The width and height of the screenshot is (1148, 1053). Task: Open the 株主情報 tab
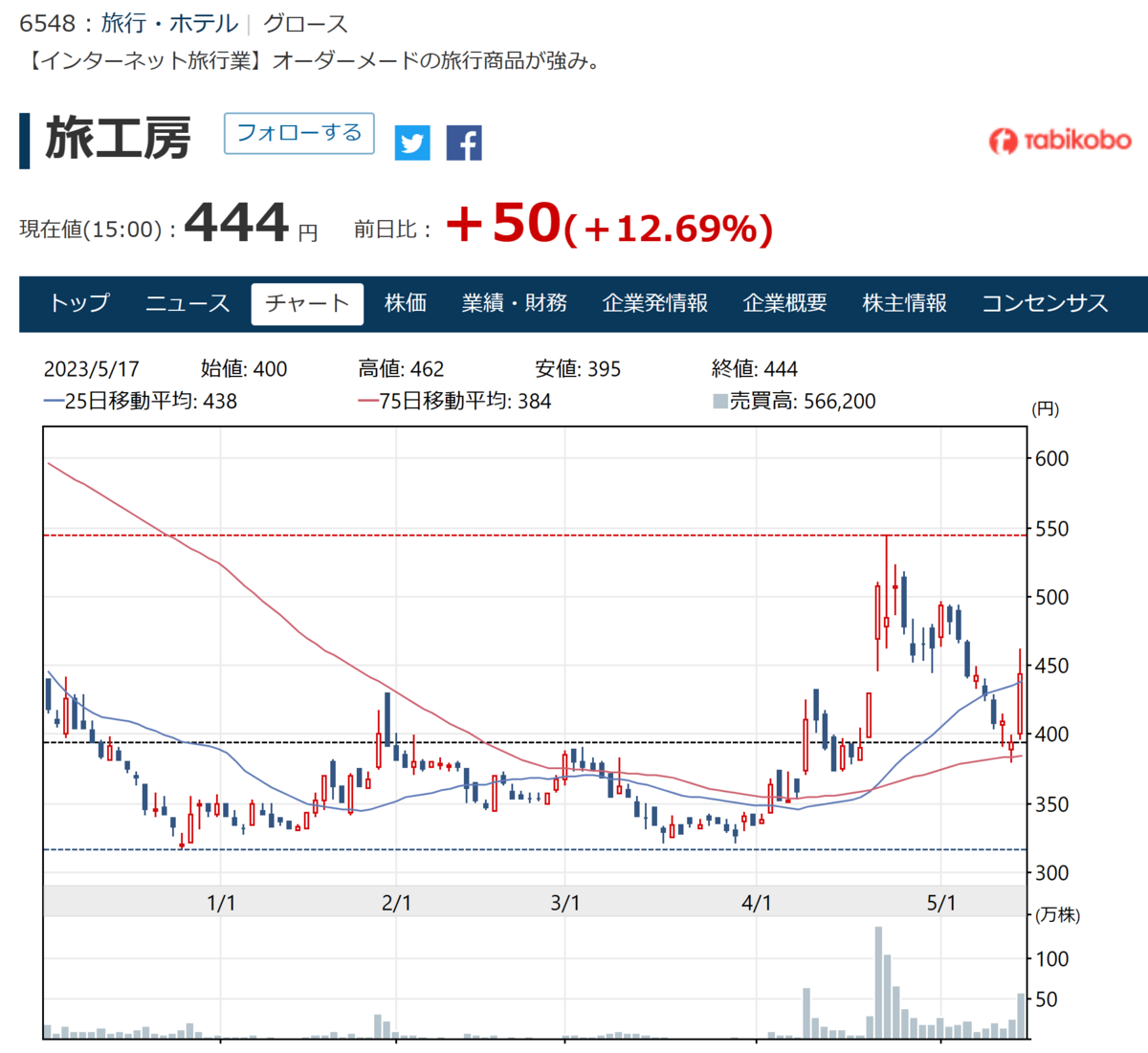[905, 303]
